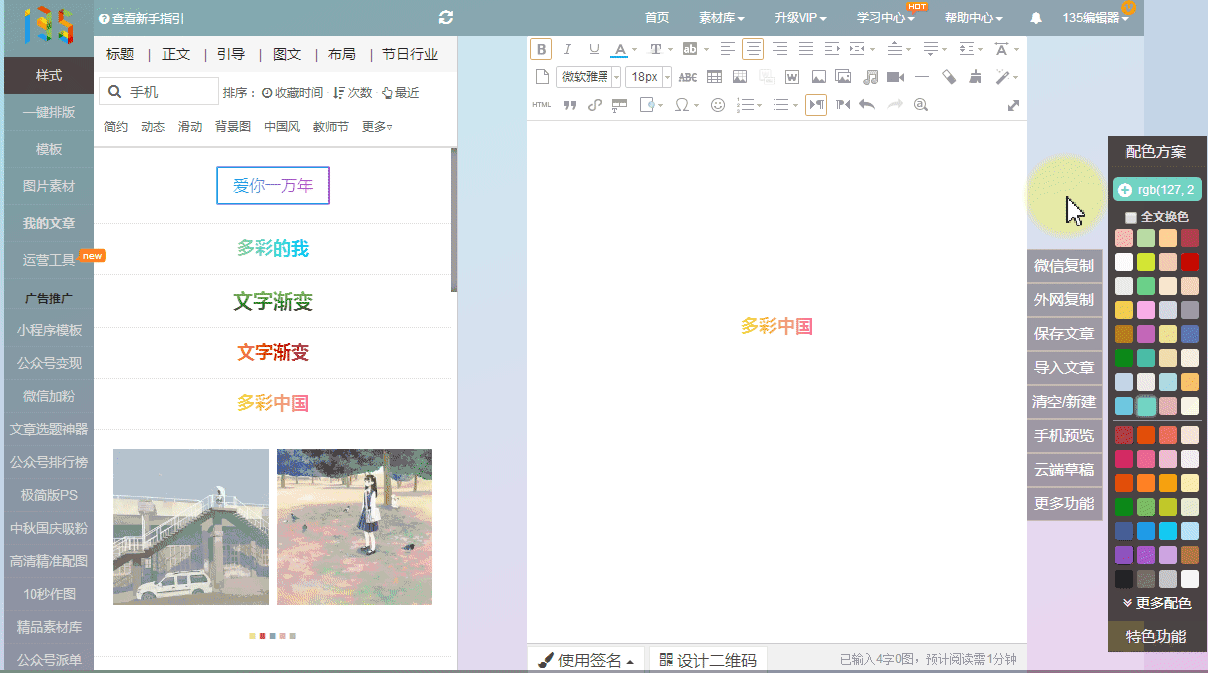This screenshot has height=673, width=1208.
Task: Switch to HTML source view
Action: coord(541,105)
